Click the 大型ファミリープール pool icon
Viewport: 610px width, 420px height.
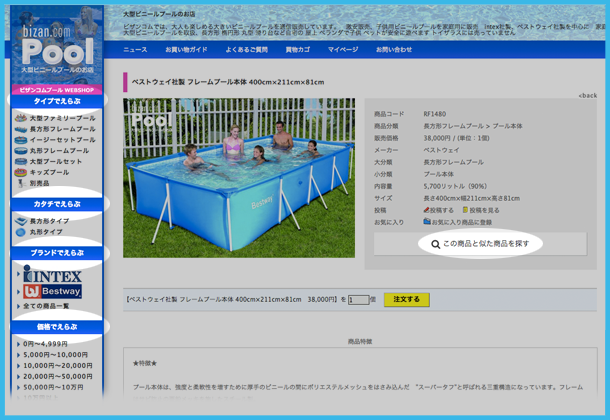click(x=21, y=118)
